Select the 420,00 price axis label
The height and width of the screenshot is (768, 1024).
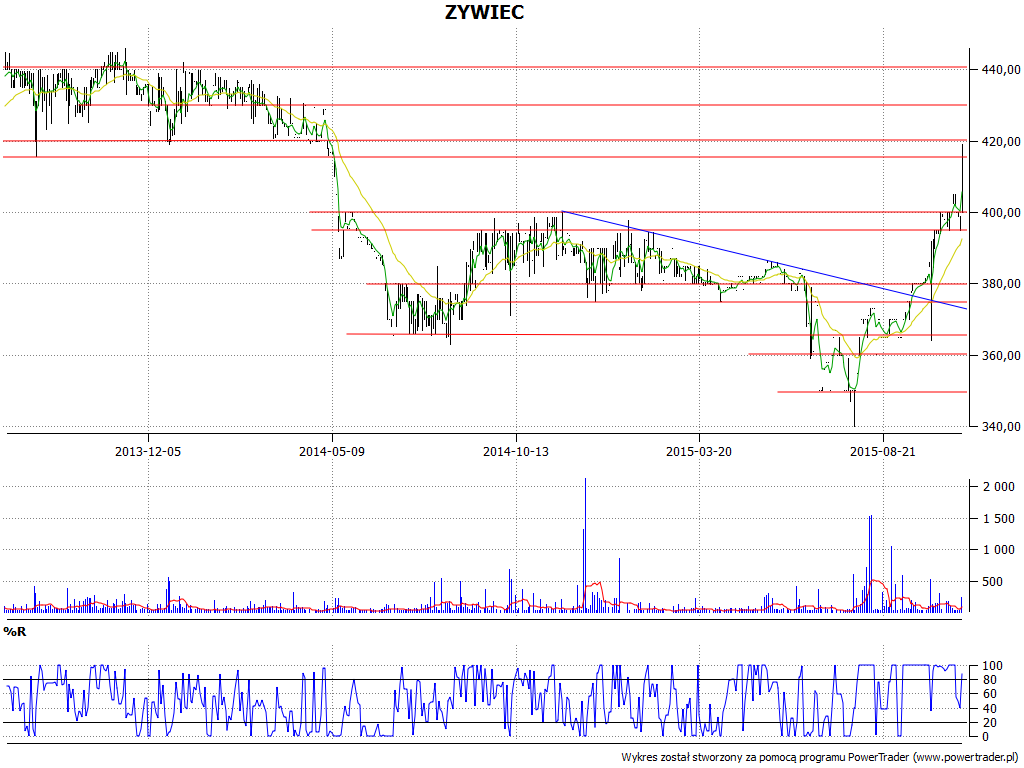pos(1000,142)
